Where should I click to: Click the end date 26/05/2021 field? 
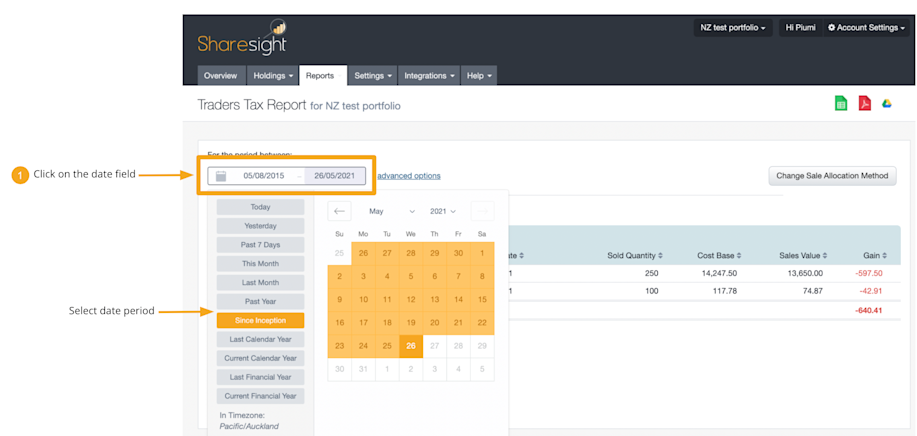click(x=334, y=176)
